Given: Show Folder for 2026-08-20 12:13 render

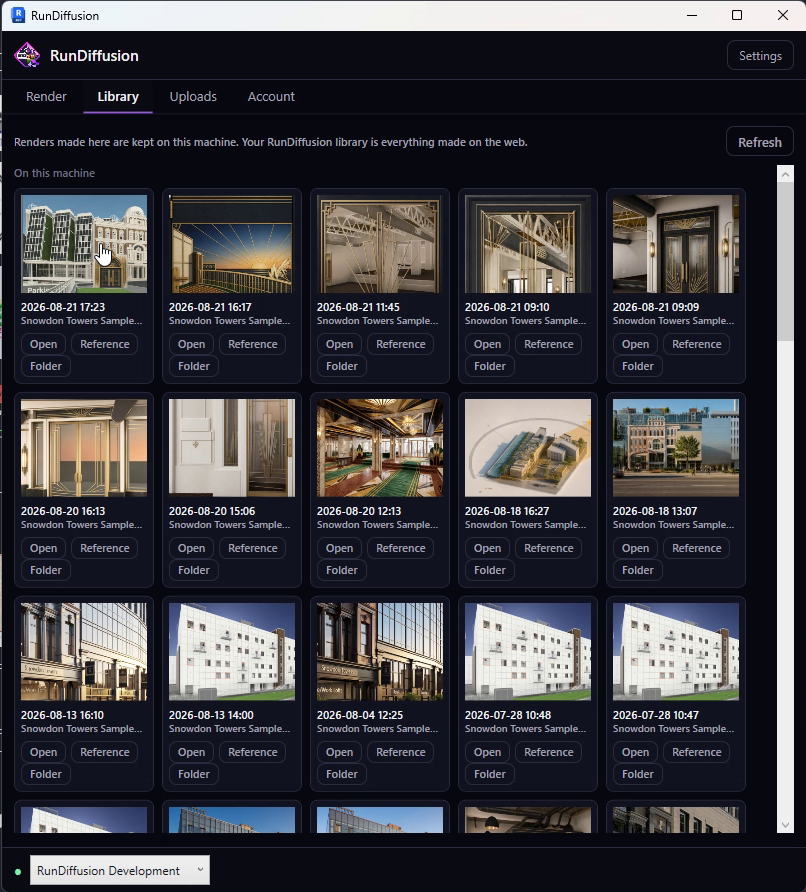Looking at the screenshot, I should (x=341, y=570).
